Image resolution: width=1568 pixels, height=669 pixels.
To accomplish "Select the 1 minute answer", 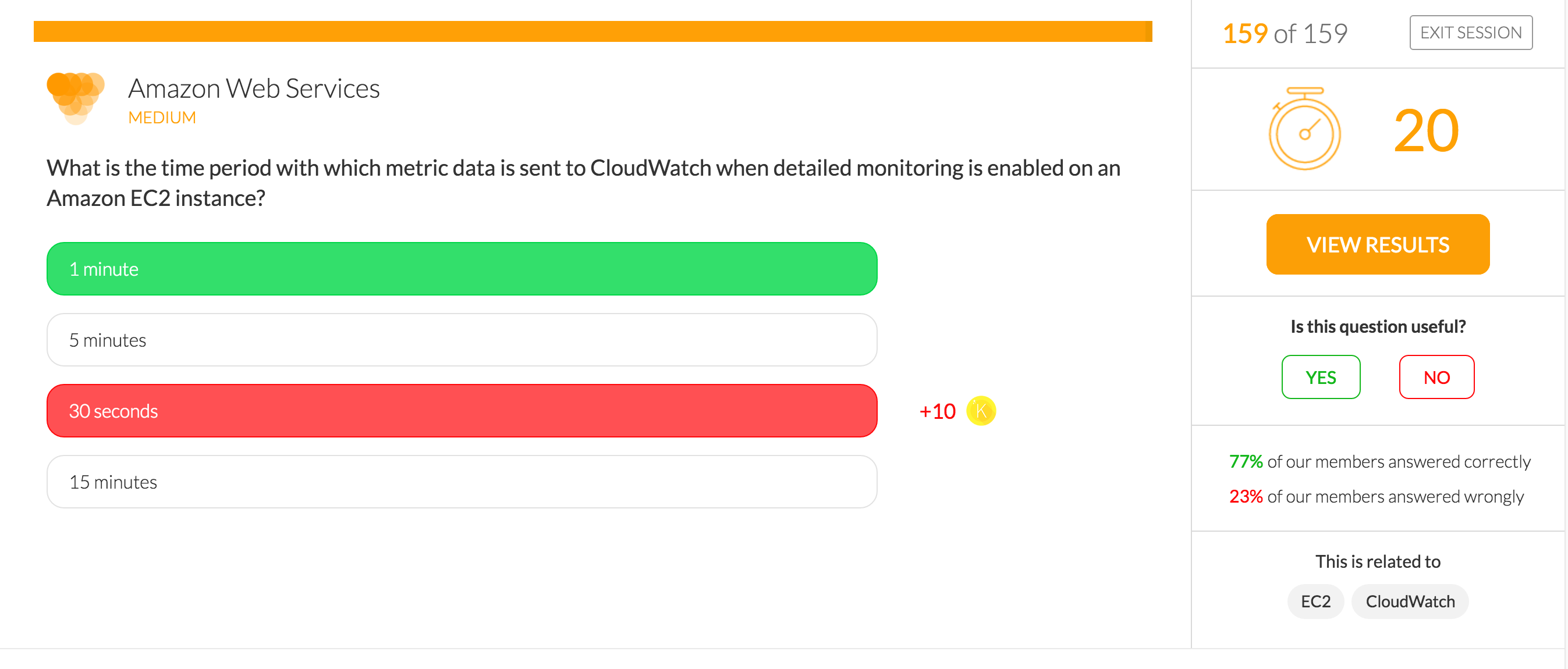I will (462, 269).
